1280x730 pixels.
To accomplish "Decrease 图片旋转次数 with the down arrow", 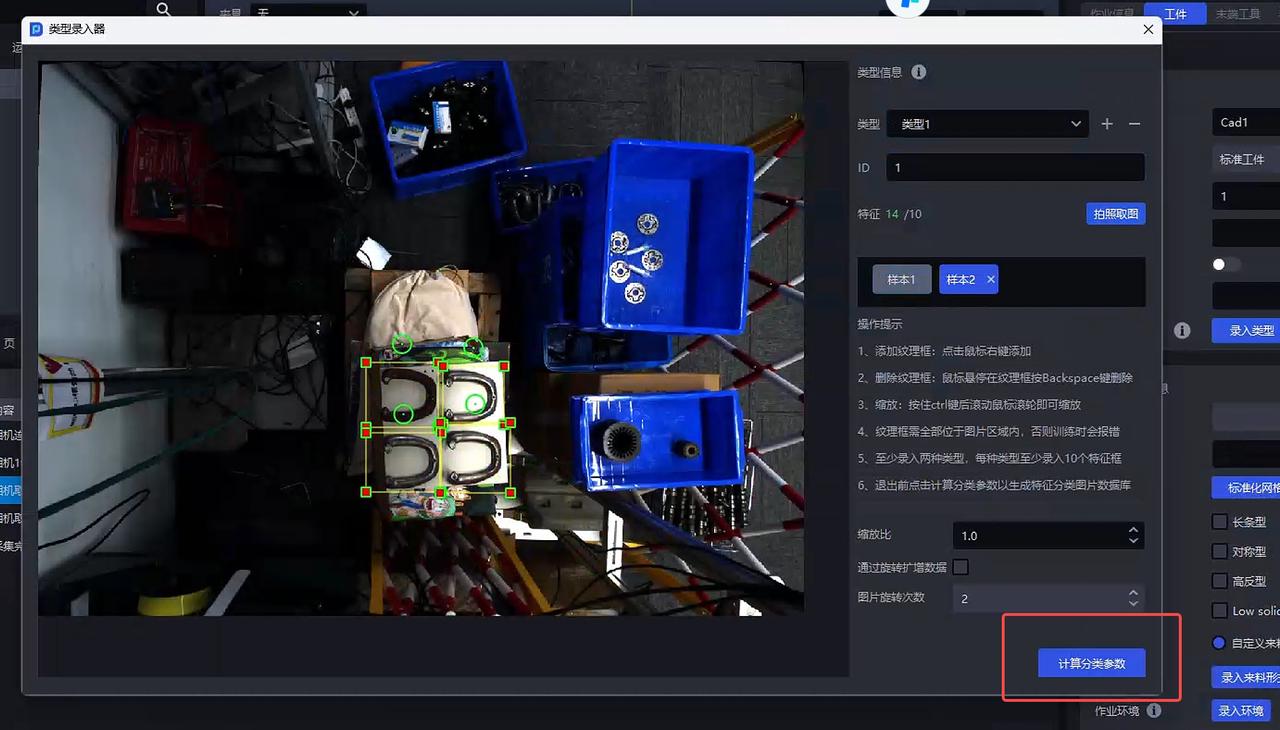I will [x=1133, y=604].
